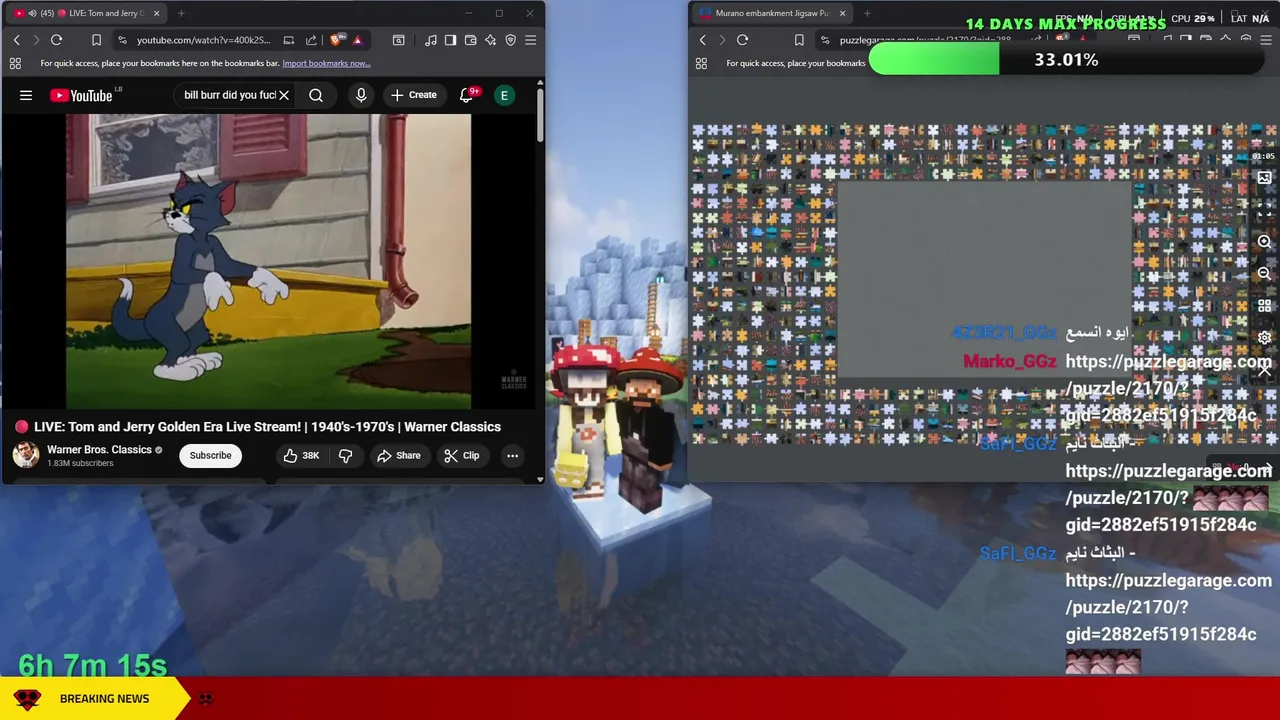Close the puzzle side toolbar X

pos(1264,370)
